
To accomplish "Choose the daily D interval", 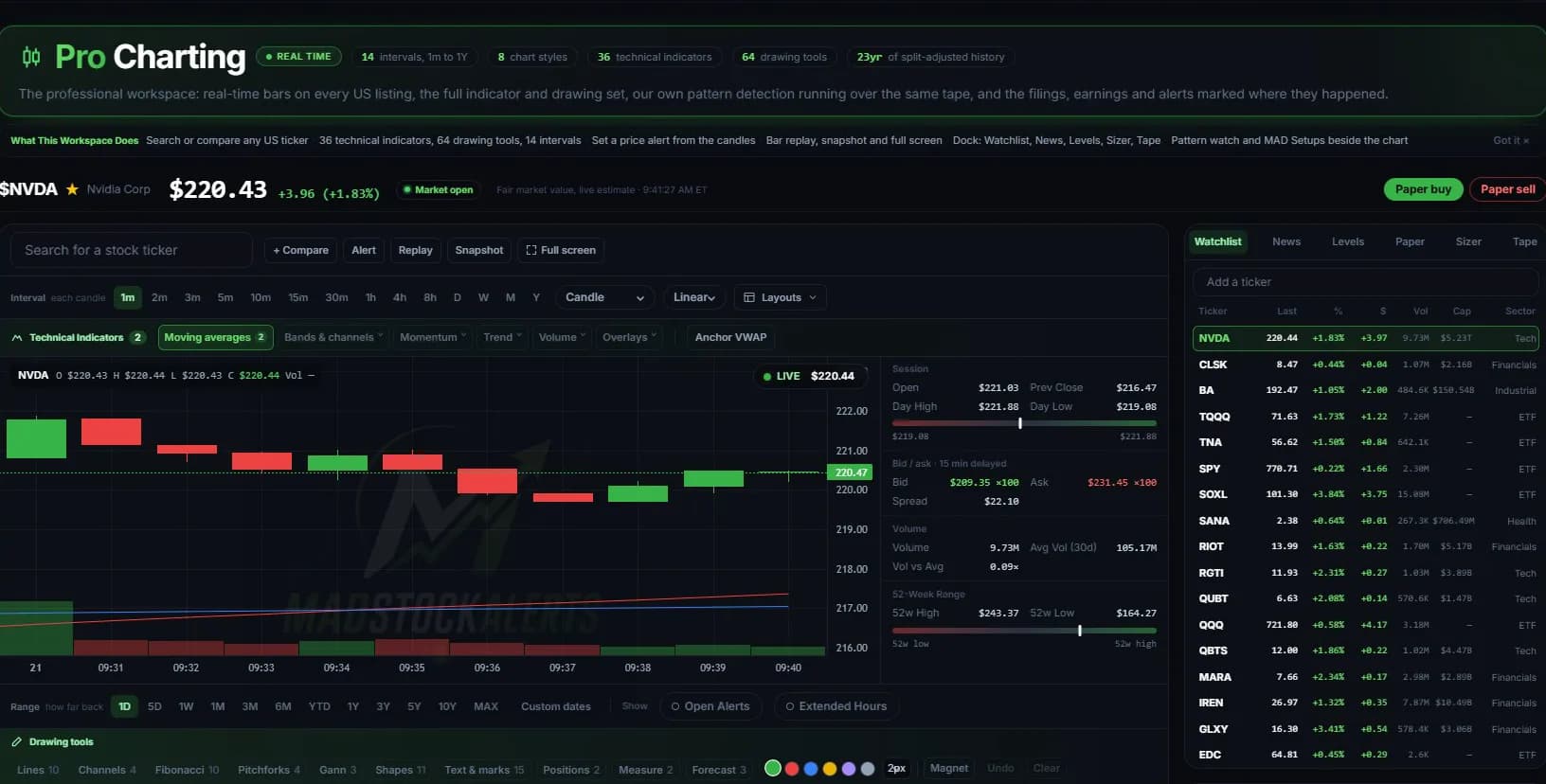I will point(458,297).
